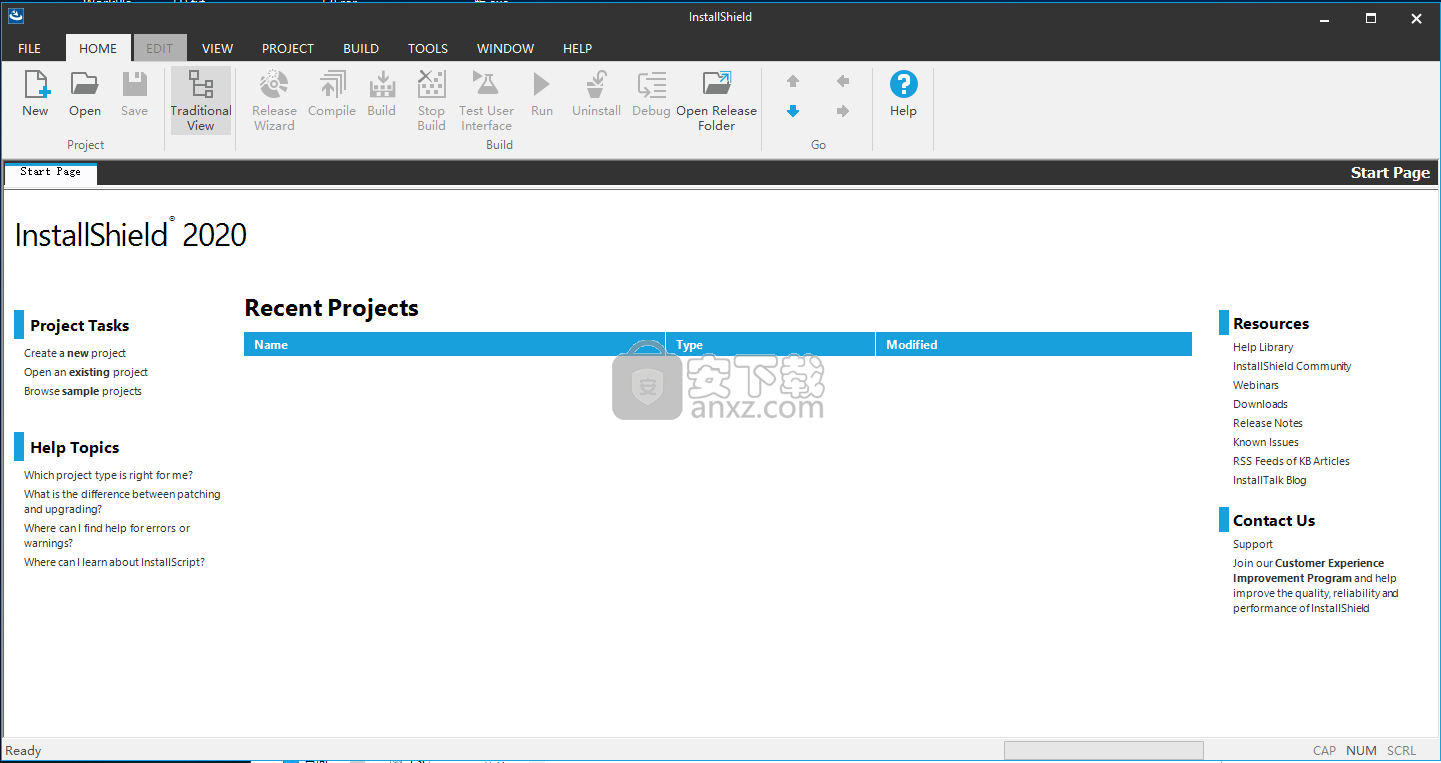Switch to the EDIT ribbon tab

[x=160, y=48]
